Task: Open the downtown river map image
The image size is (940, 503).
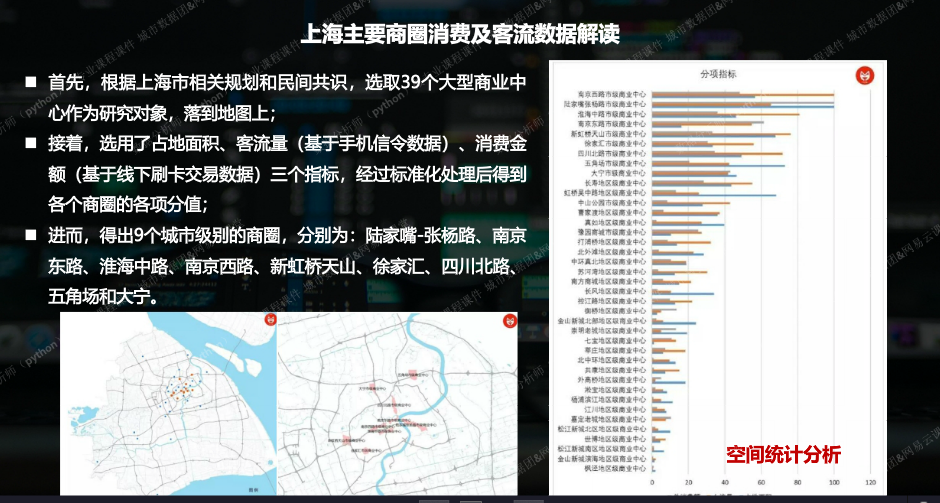Action: pos(397,403)
